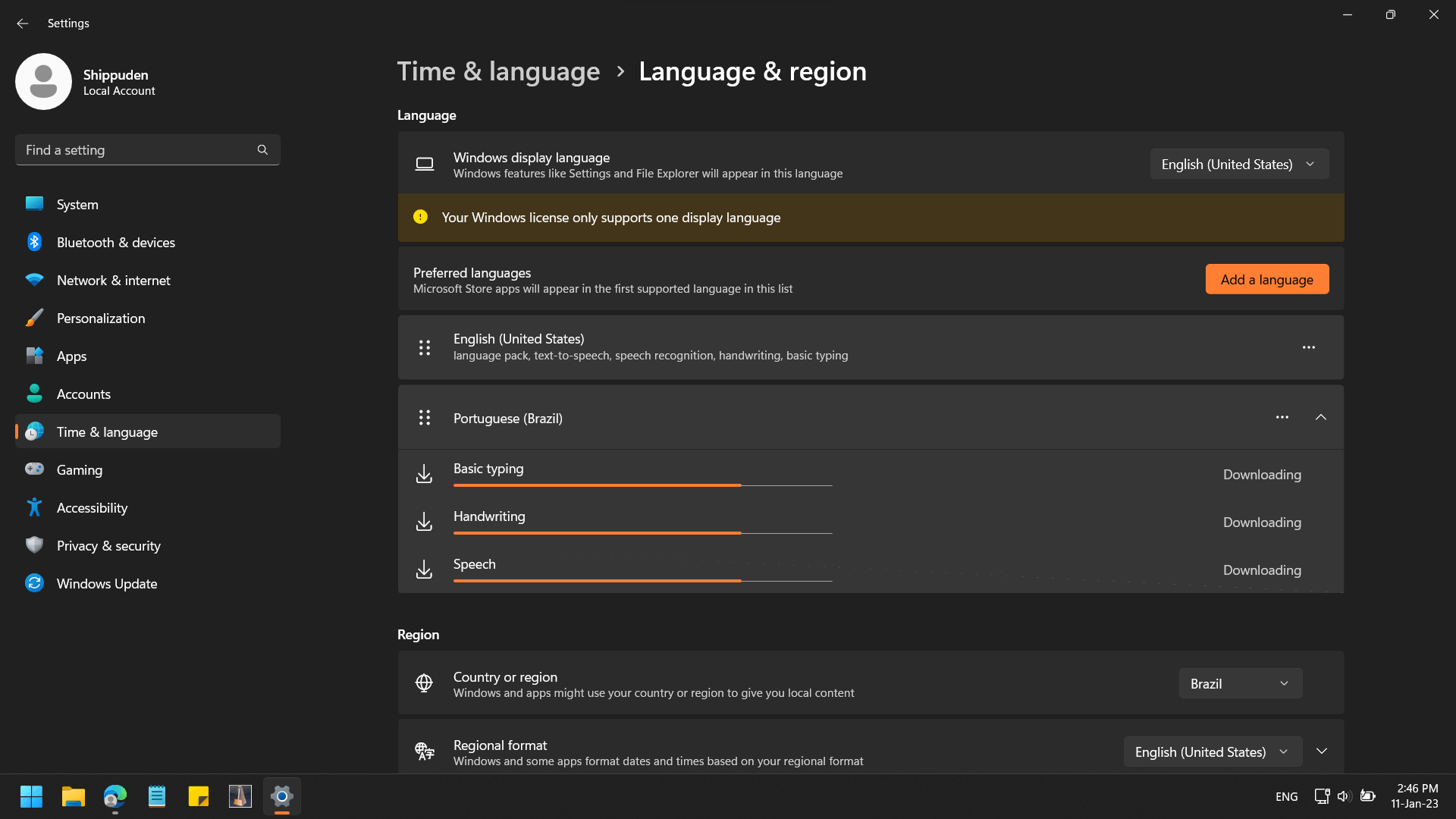Open the three-dots menu for Portuguese (Brazil)
The height and width of the screenshot is (819, 1456).
pyautogui.click(x=1282, y=417)
